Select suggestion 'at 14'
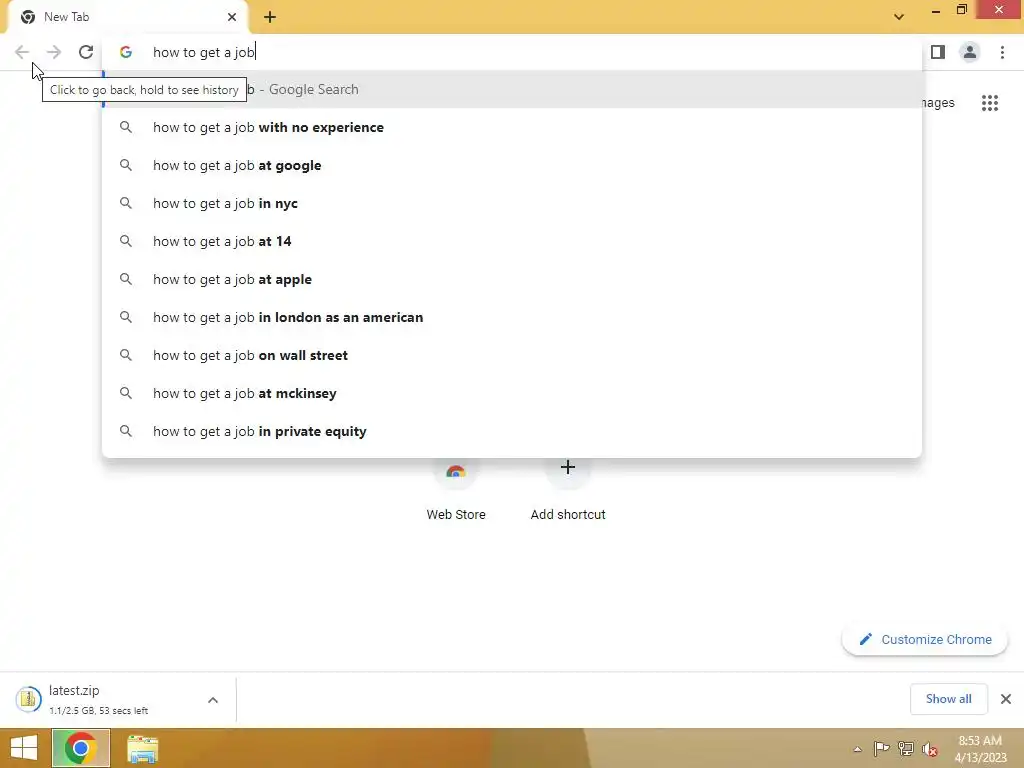The height and width of the screenshot is (768, 1024). click(x=512, y=241)
